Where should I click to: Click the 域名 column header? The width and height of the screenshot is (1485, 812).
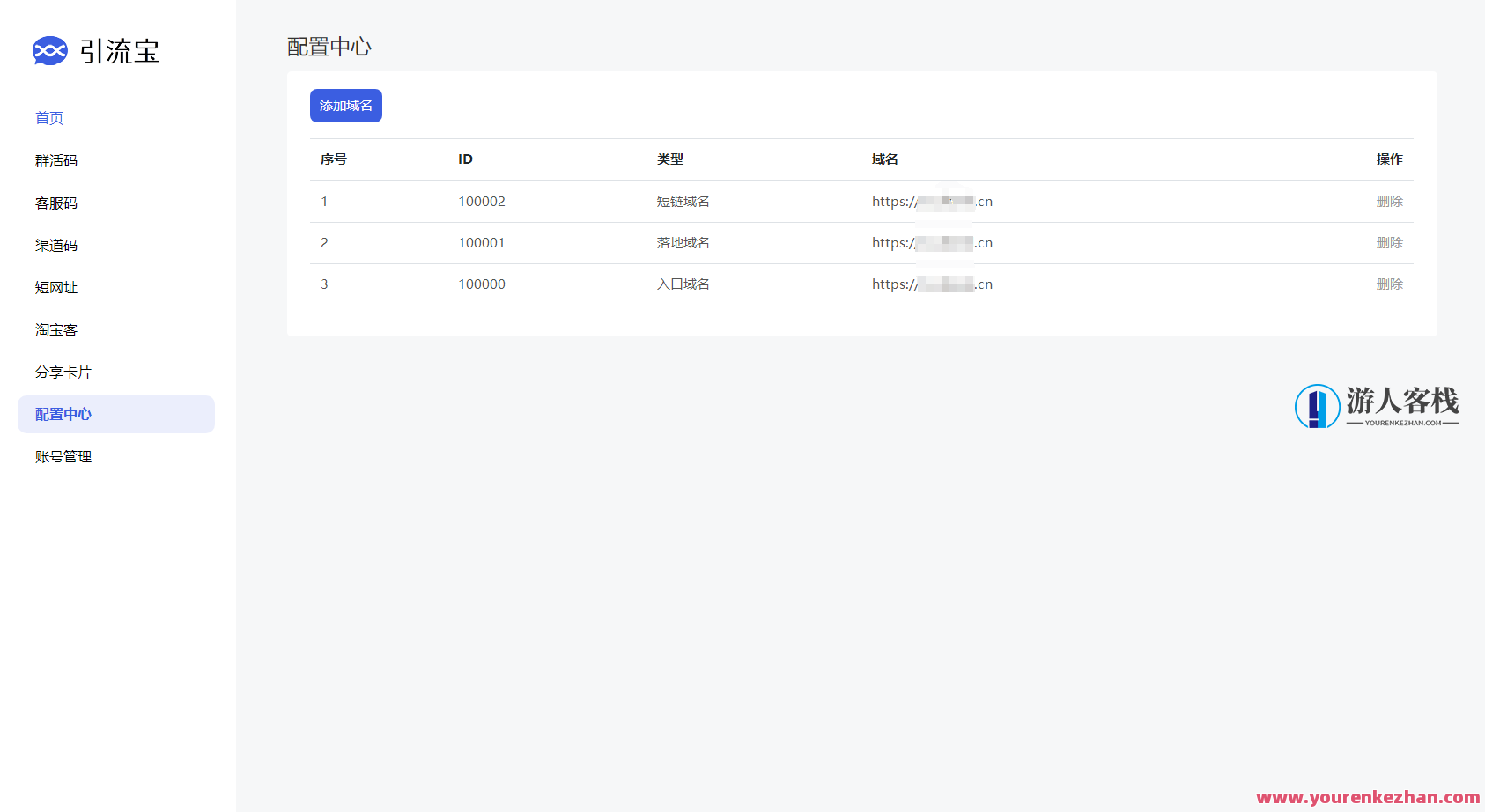pyautogui.click(x=884, y=159)
